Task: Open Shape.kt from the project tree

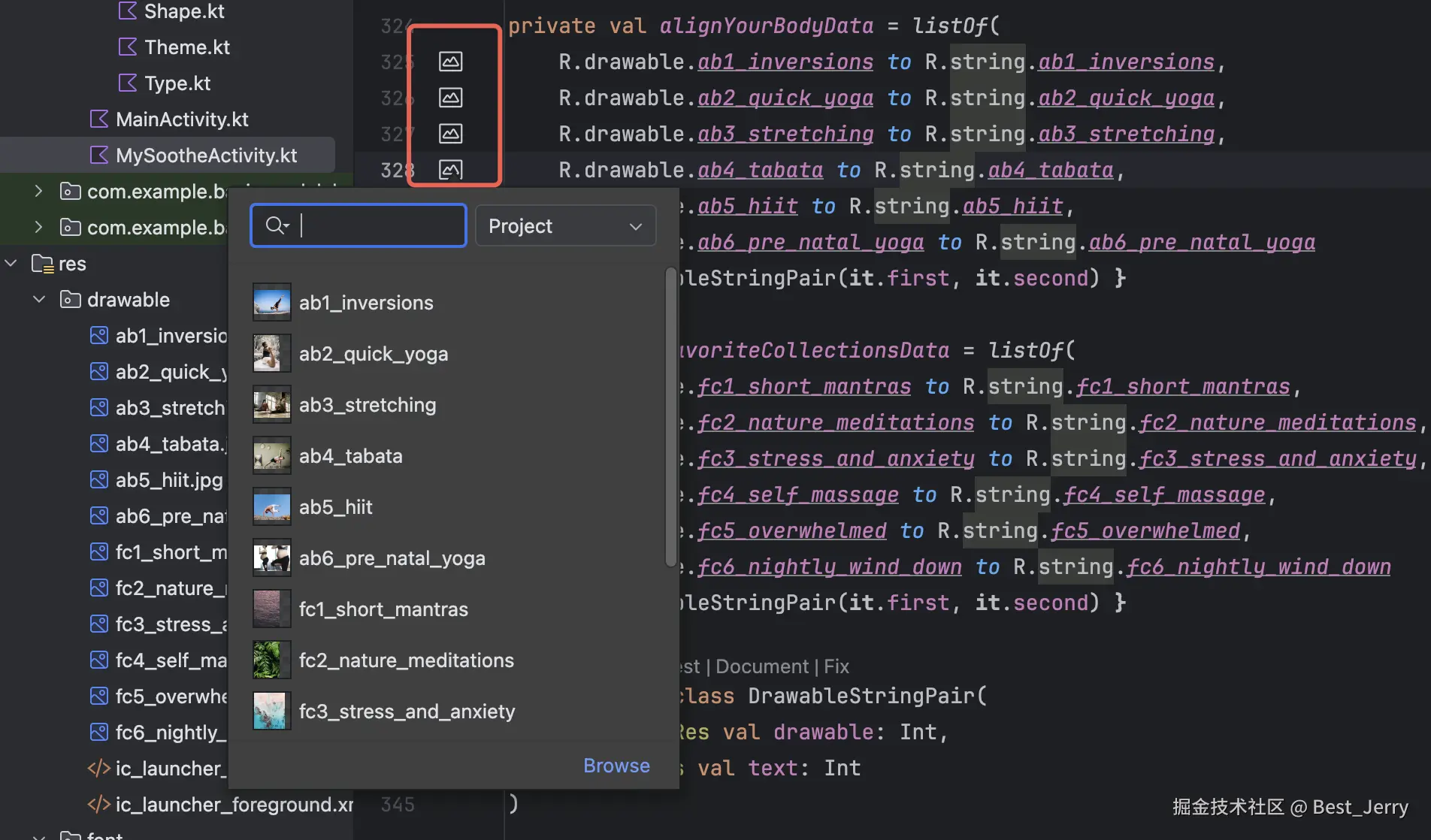Action: (x=184, y=11)
